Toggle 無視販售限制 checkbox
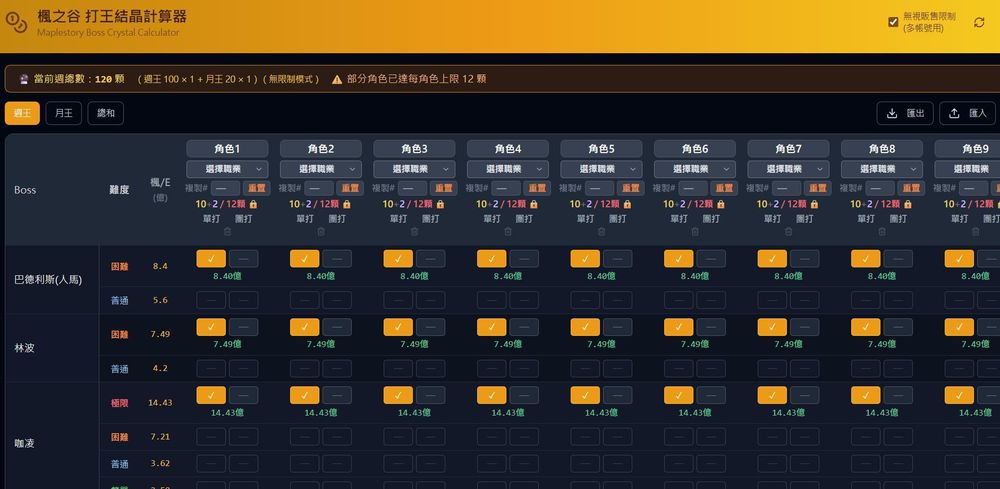1000x489 pixels. point(893,22)
